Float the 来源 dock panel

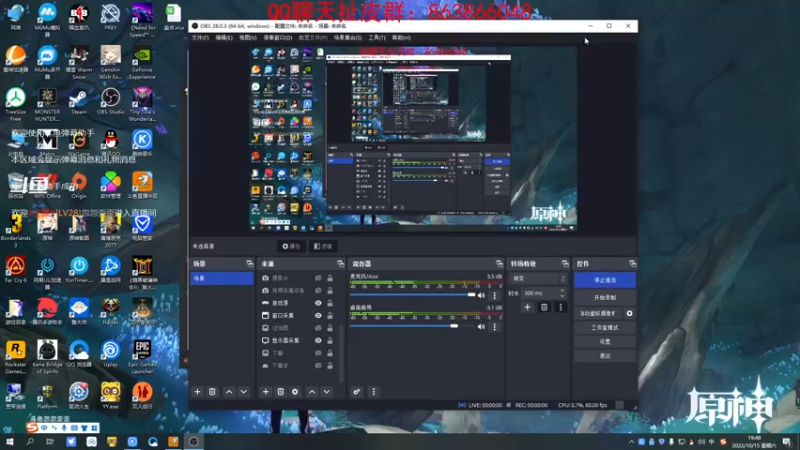tap(340, 264)
